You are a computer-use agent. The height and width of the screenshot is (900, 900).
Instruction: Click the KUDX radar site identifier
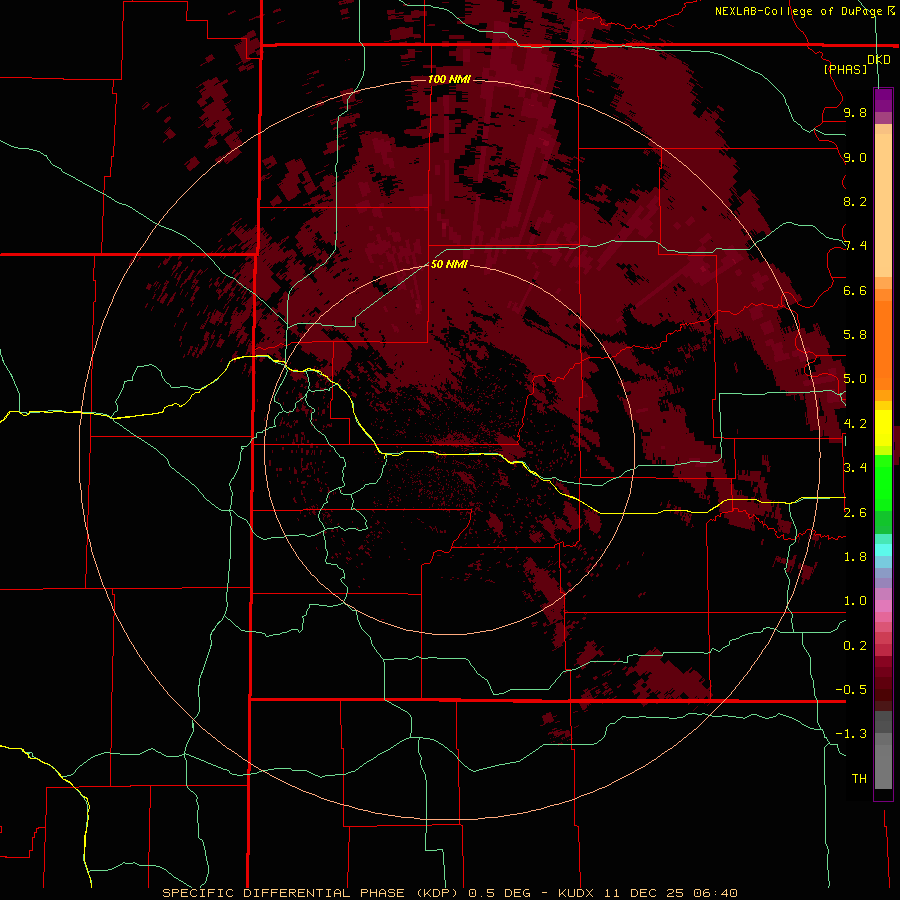point(577,893)
